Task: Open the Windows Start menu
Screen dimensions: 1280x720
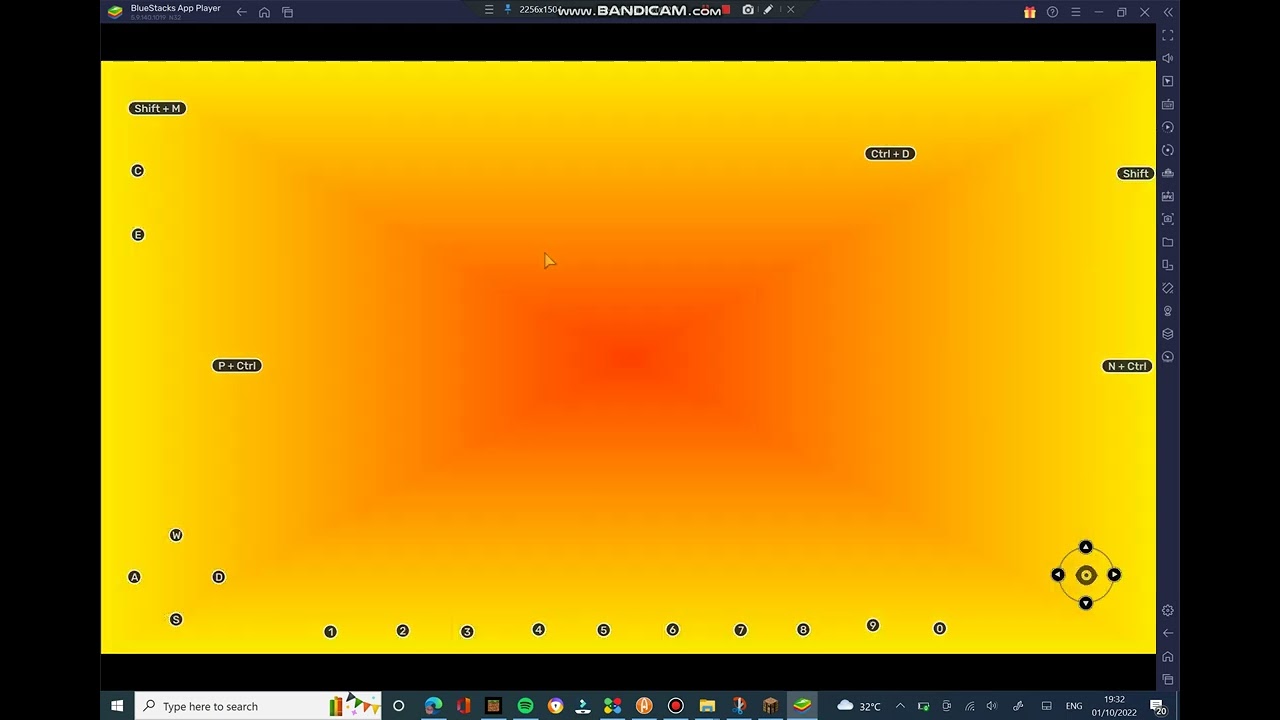Action: point(117,706)
